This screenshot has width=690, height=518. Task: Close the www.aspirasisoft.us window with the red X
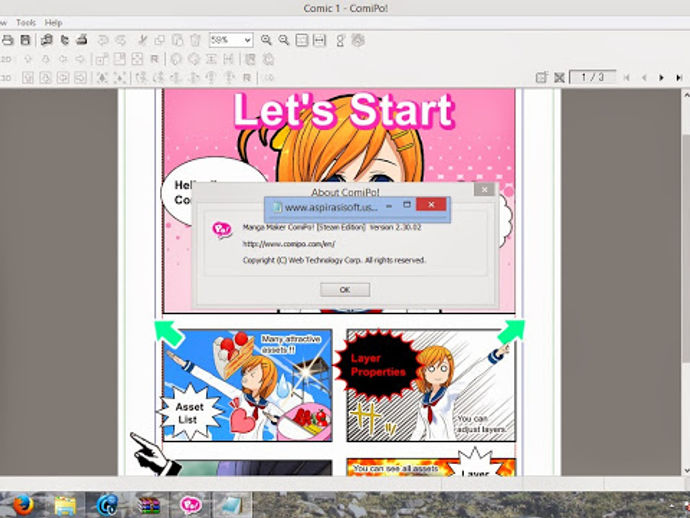pyautogui.click(x=431, y=204)
